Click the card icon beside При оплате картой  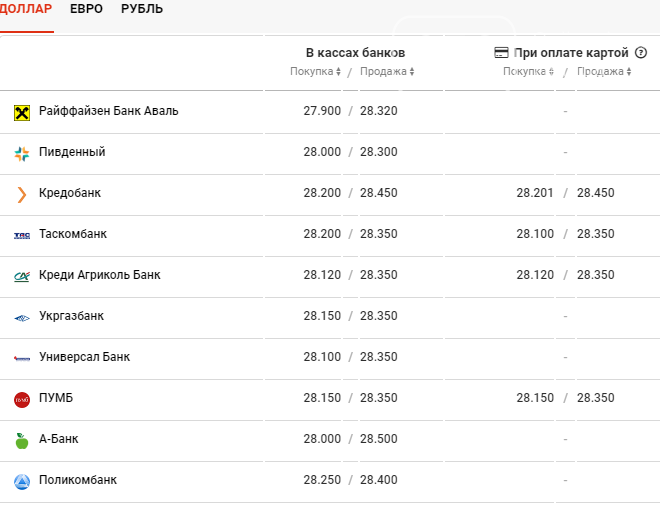point(502,53)
